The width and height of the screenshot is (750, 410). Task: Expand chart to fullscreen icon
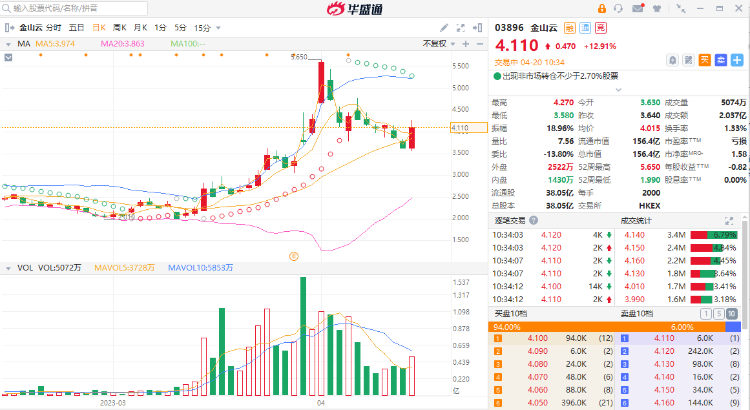coord(461,28)
